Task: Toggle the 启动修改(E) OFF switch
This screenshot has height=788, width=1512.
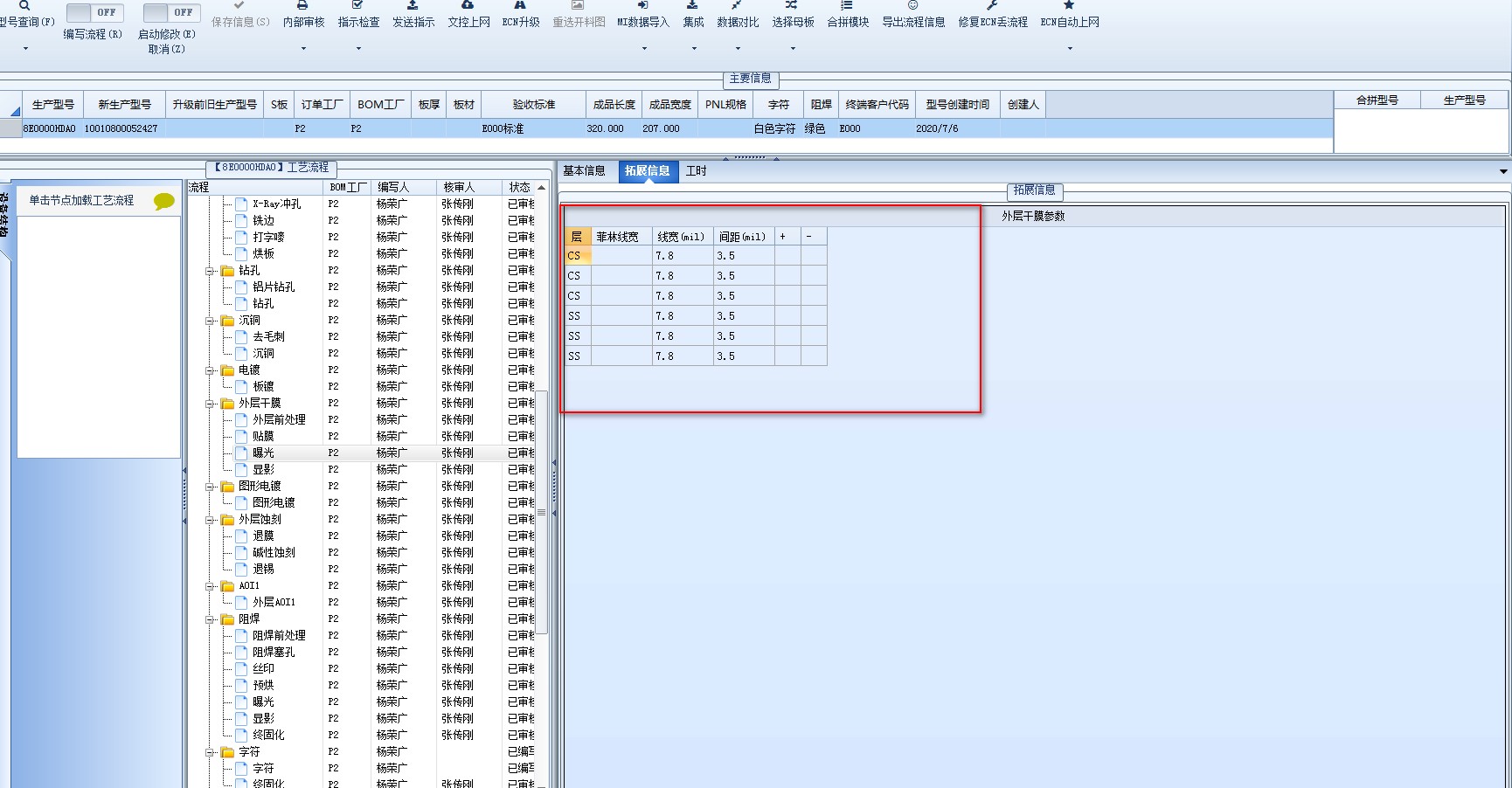Action: point(171,12)
